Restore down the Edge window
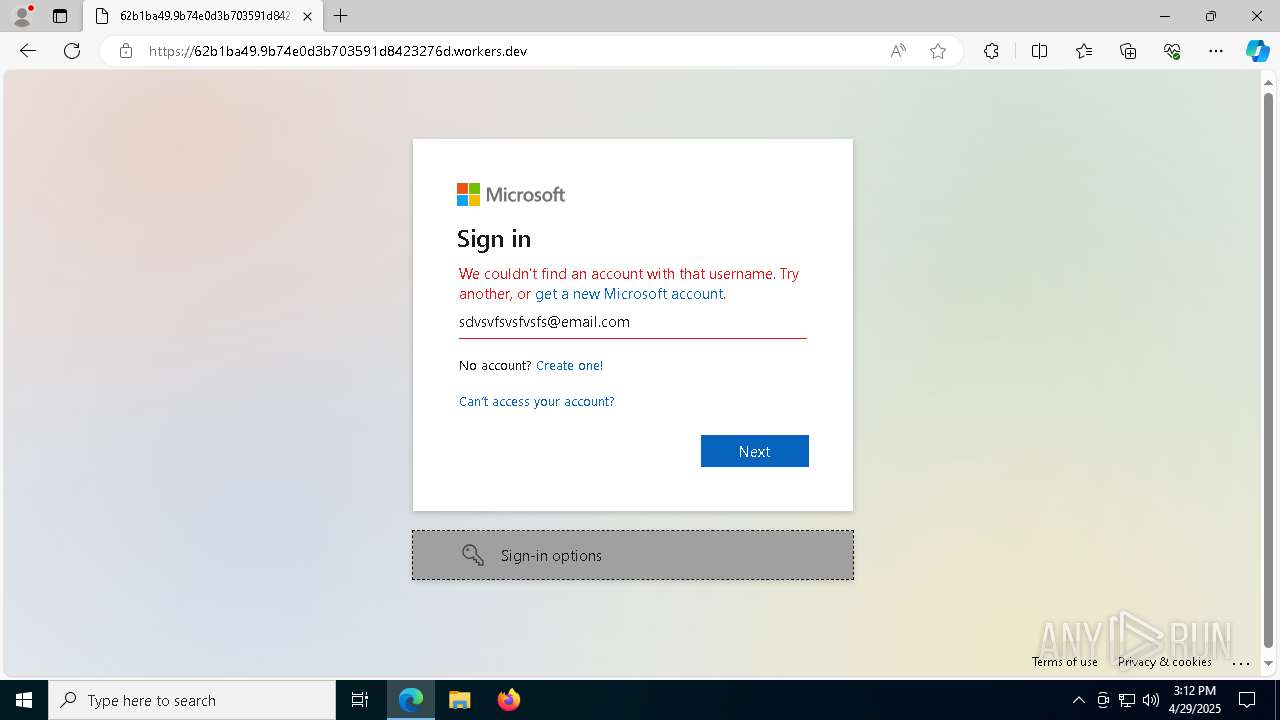This screenshot has width=1280, height=720. pyautogui.click(x=1211, y=16)
